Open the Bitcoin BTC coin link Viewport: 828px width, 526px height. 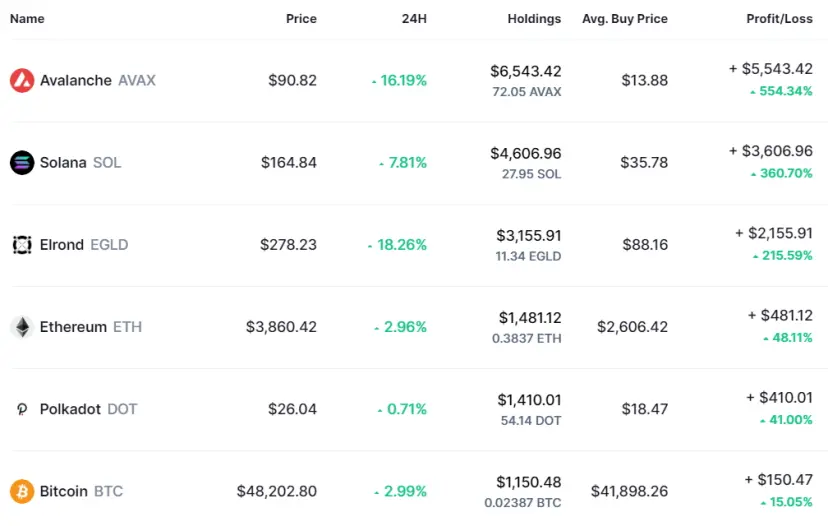click(x=81, y=491)
